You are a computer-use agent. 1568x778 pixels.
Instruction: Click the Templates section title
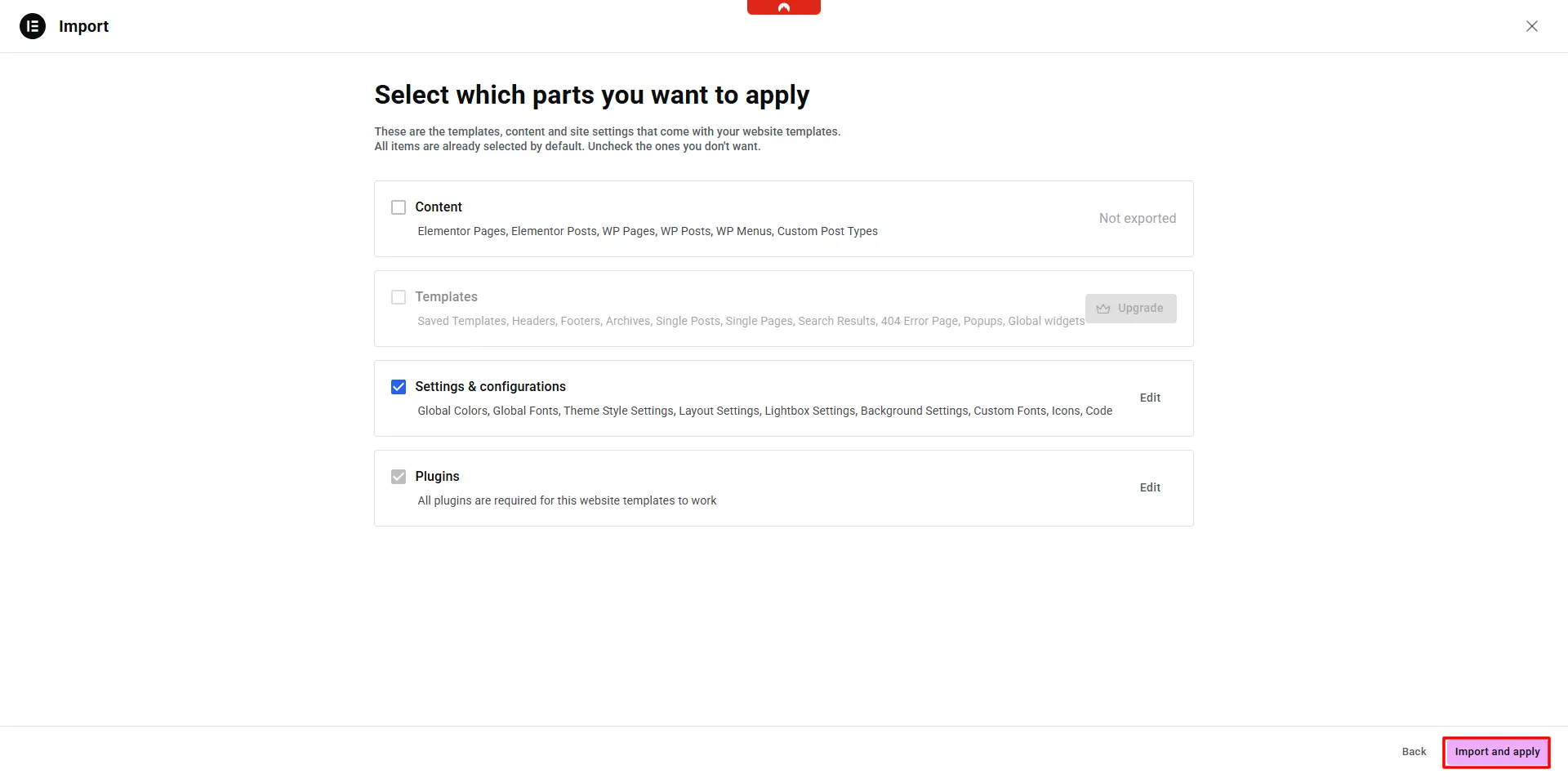click(446, 297)
